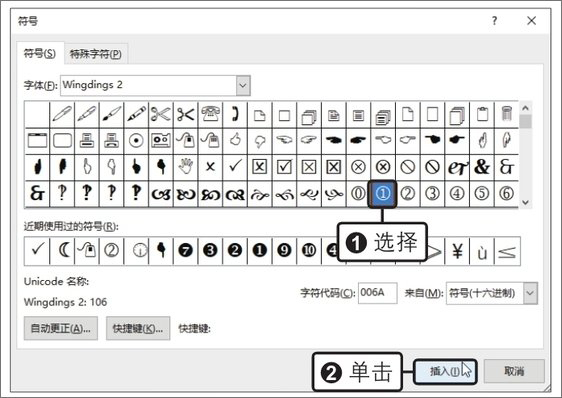
Task: Select the checked box symbol
Action: click(284, 167)
